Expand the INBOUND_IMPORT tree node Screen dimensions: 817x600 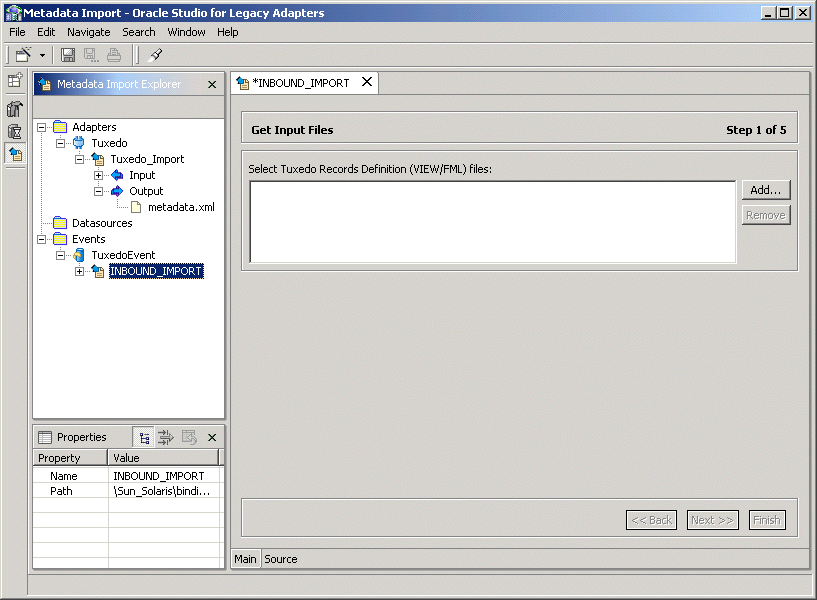click(x=79, y=271)
